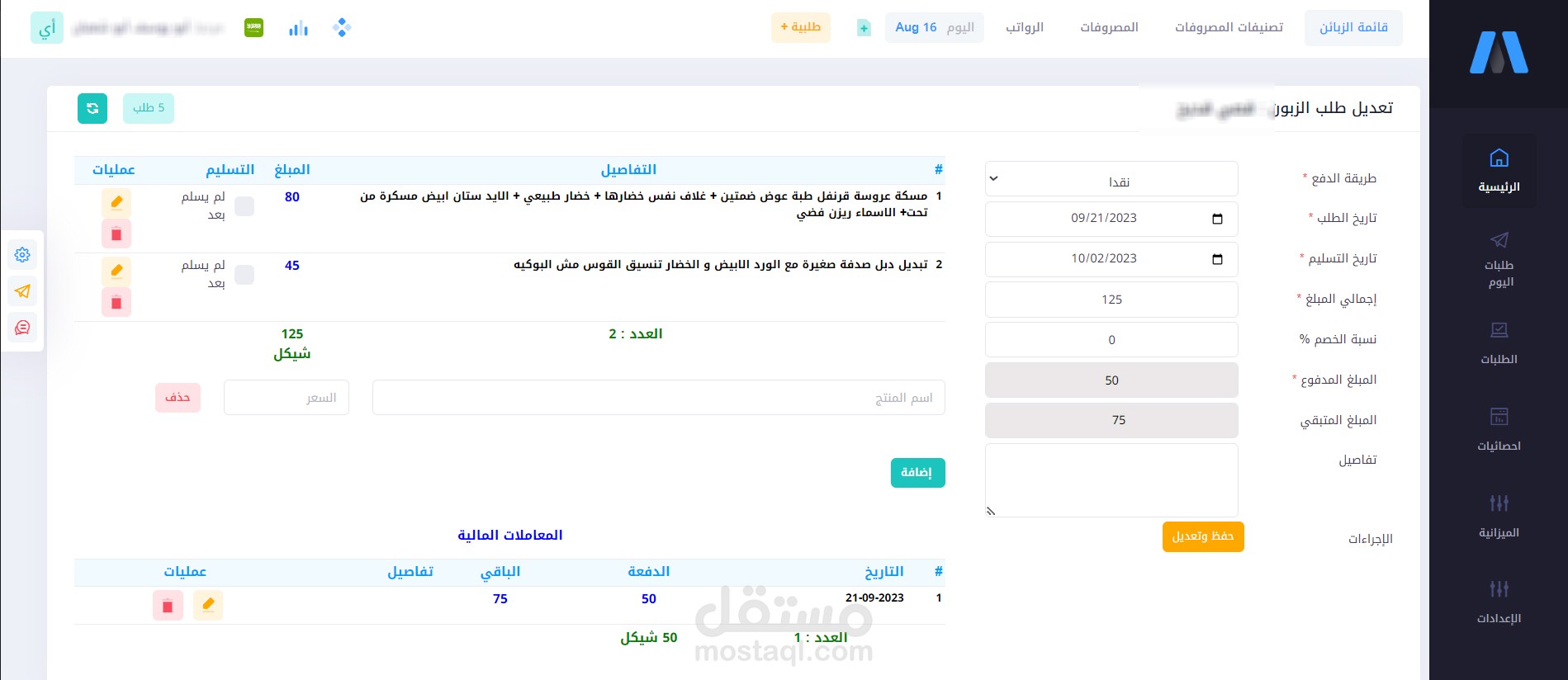The width and height of the screenshot is (1568, 680).
Task: Click the amount 80 in the items table
Action: [x=292, y=197]
